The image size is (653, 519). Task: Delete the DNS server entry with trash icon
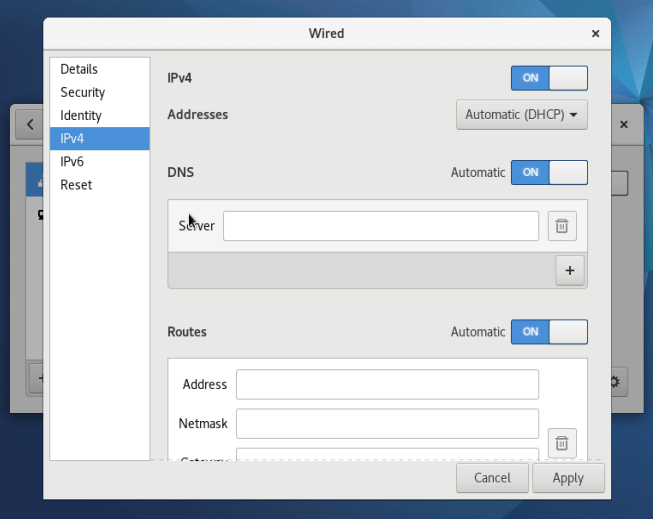coord(561,226)
